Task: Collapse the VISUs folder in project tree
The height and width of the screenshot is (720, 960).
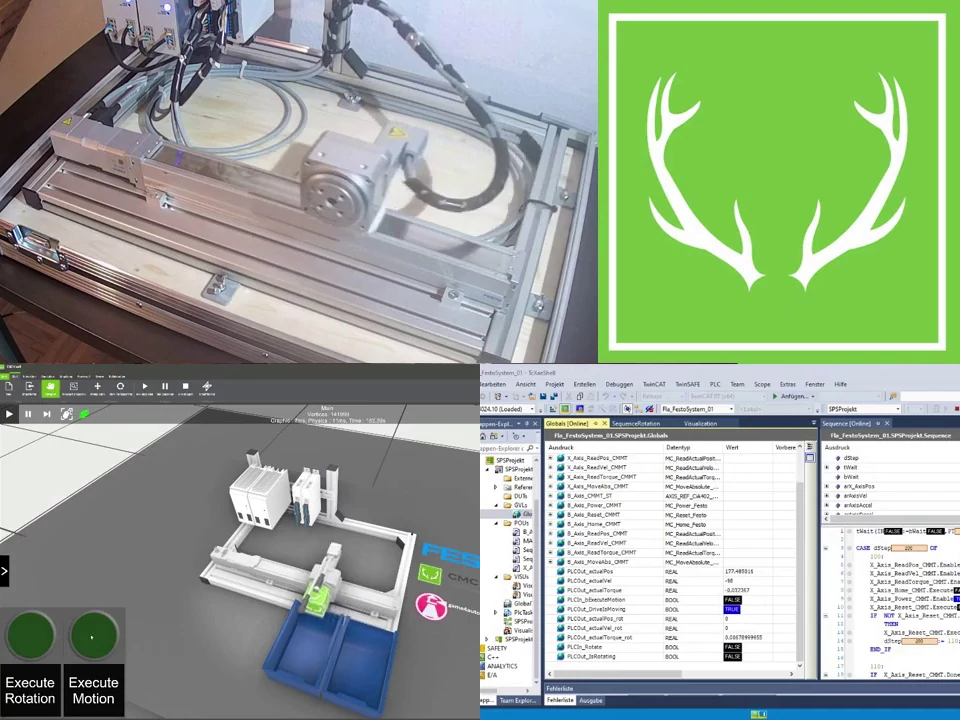Action: click(497, 577)
